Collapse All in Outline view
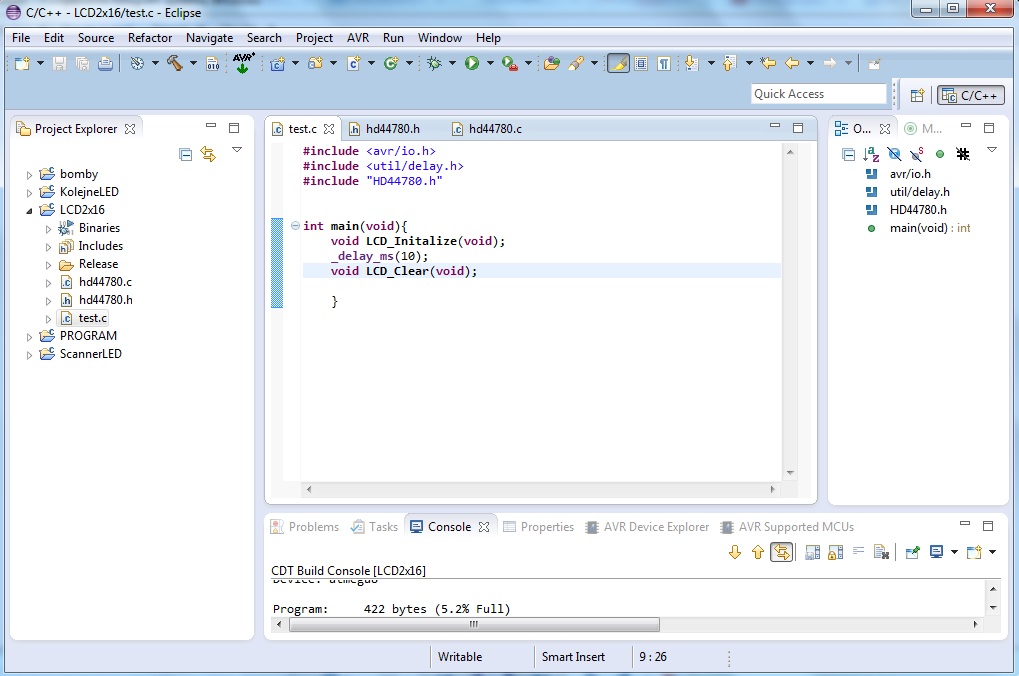1019x676 pixels. click(x=848, y=154)
